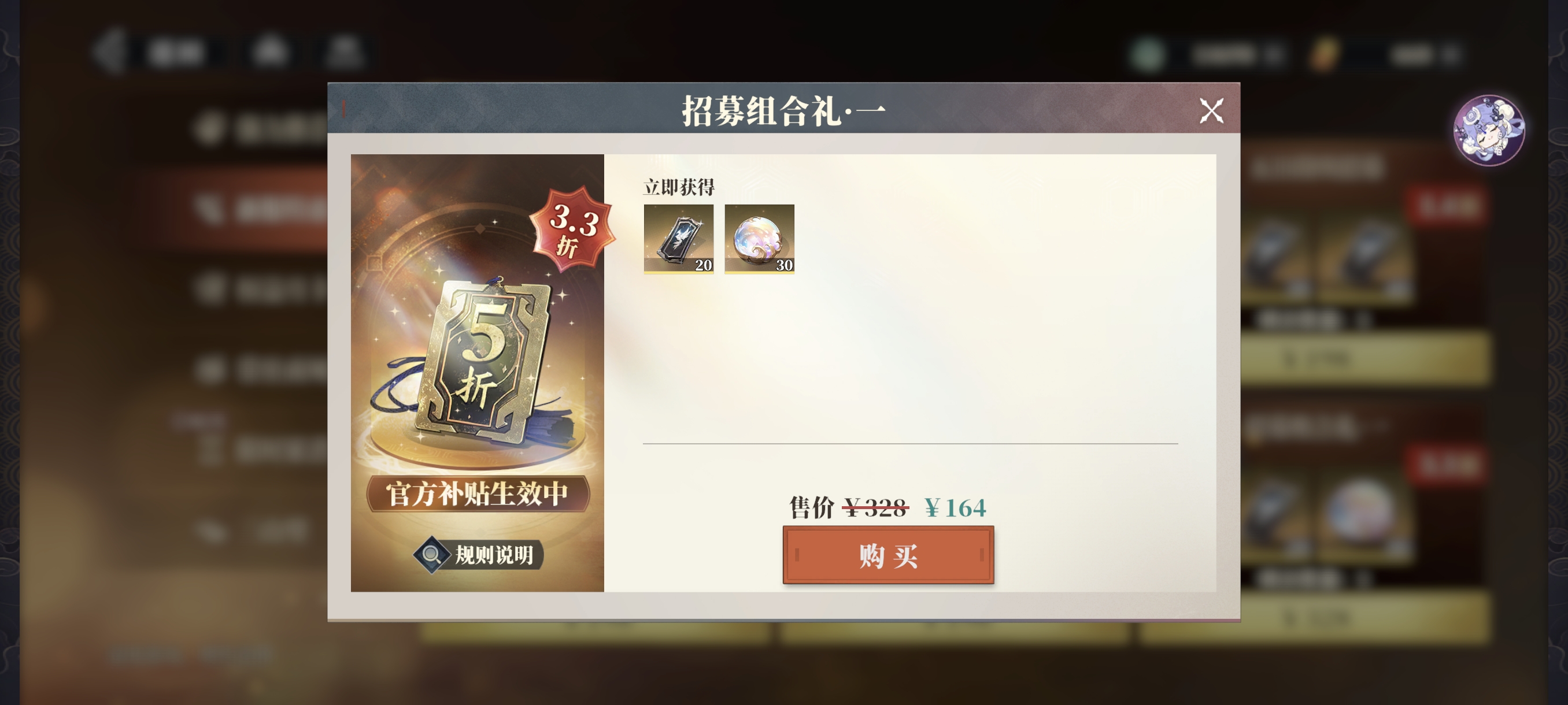Click the blurred icon right of home icon
Image resolution: width=1568 pixels, height=705 pixels.
(344, 51)
